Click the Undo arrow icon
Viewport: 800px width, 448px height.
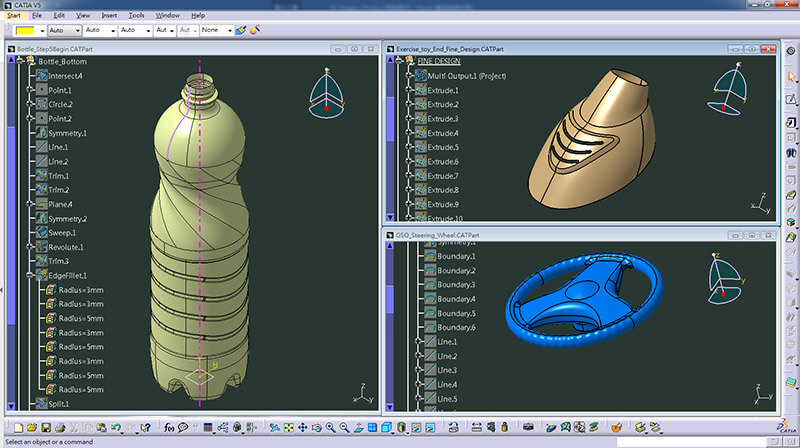(116, 428)
